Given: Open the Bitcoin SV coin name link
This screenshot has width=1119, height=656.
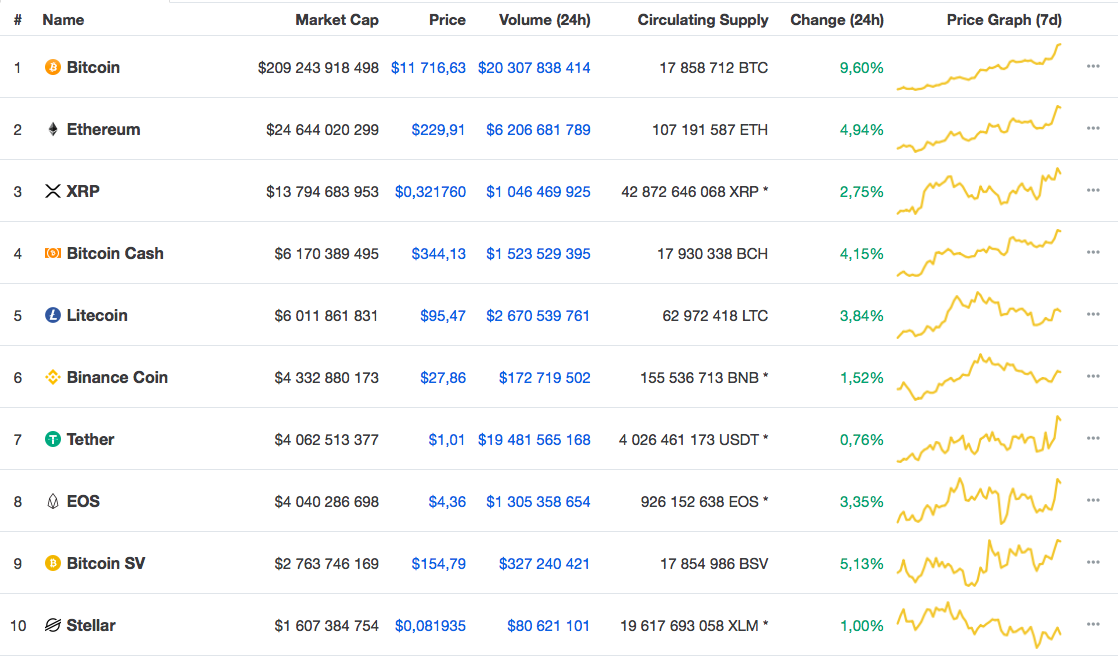Looking at the screenshot, I should (106, 563).
